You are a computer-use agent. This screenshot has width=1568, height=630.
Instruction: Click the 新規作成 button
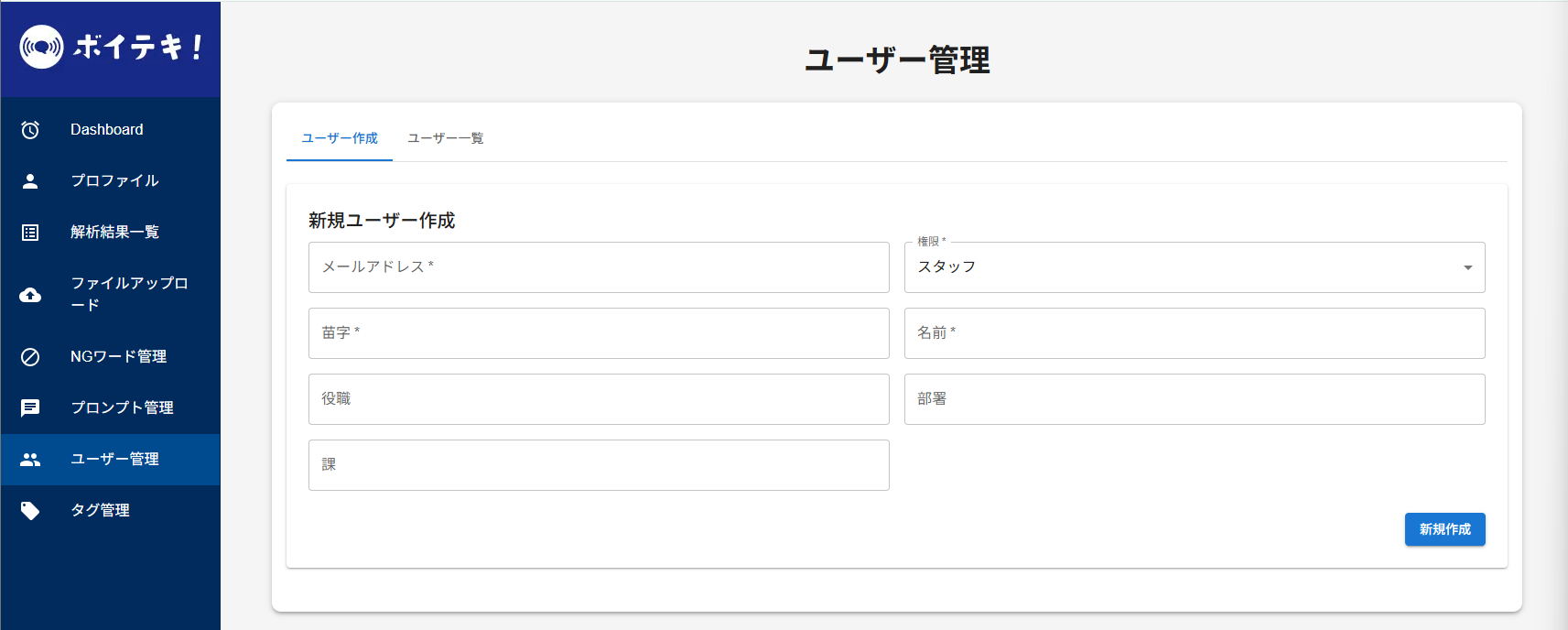[1445, 529]
